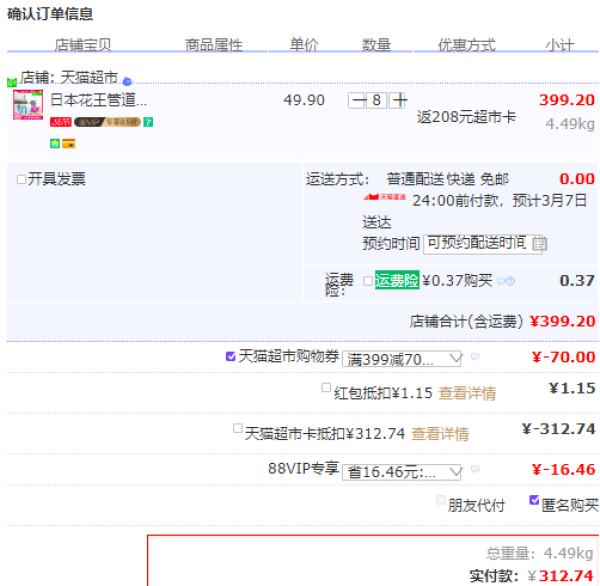Image resolution: width=600 pixels, height=586 pixels.
Task: Click comment icon beside 省16.46元 dropdown
Action: [475, 469]
